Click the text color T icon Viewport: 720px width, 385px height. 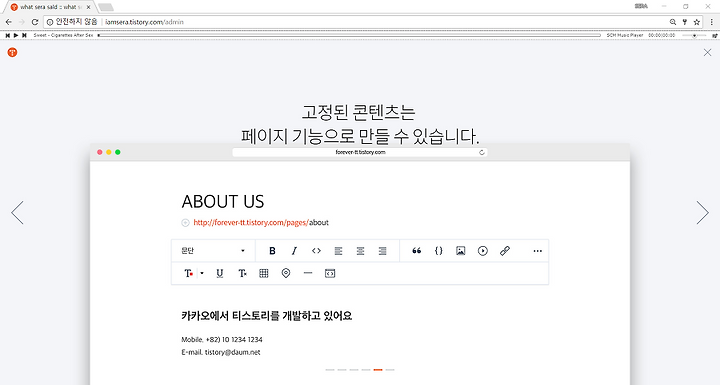click(188, 273)
